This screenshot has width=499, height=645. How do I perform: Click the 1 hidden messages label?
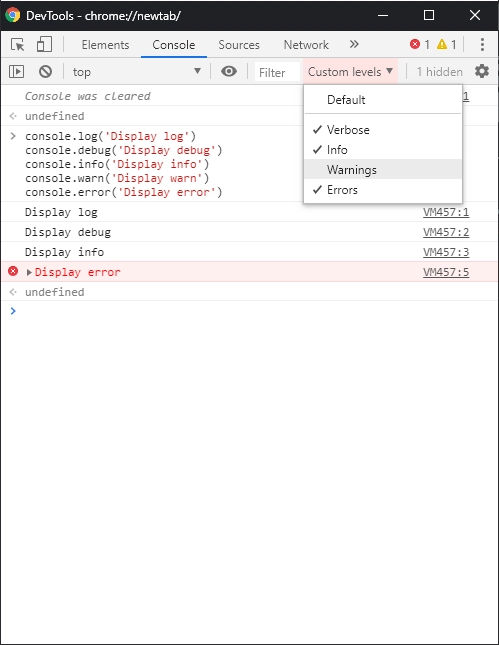point(439,72)
